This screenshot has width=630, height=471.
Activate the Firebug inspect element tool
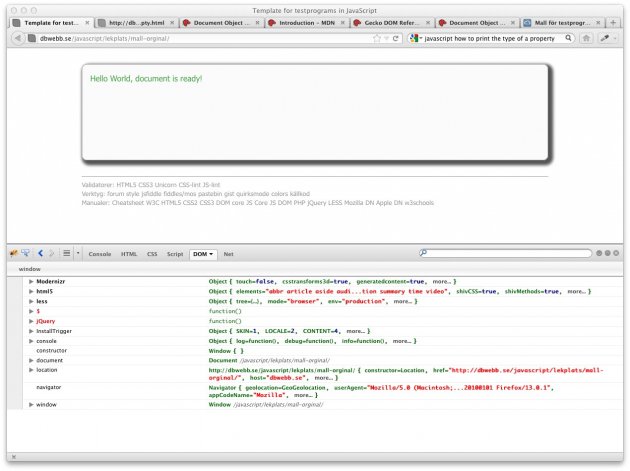(x=25, y=253)
